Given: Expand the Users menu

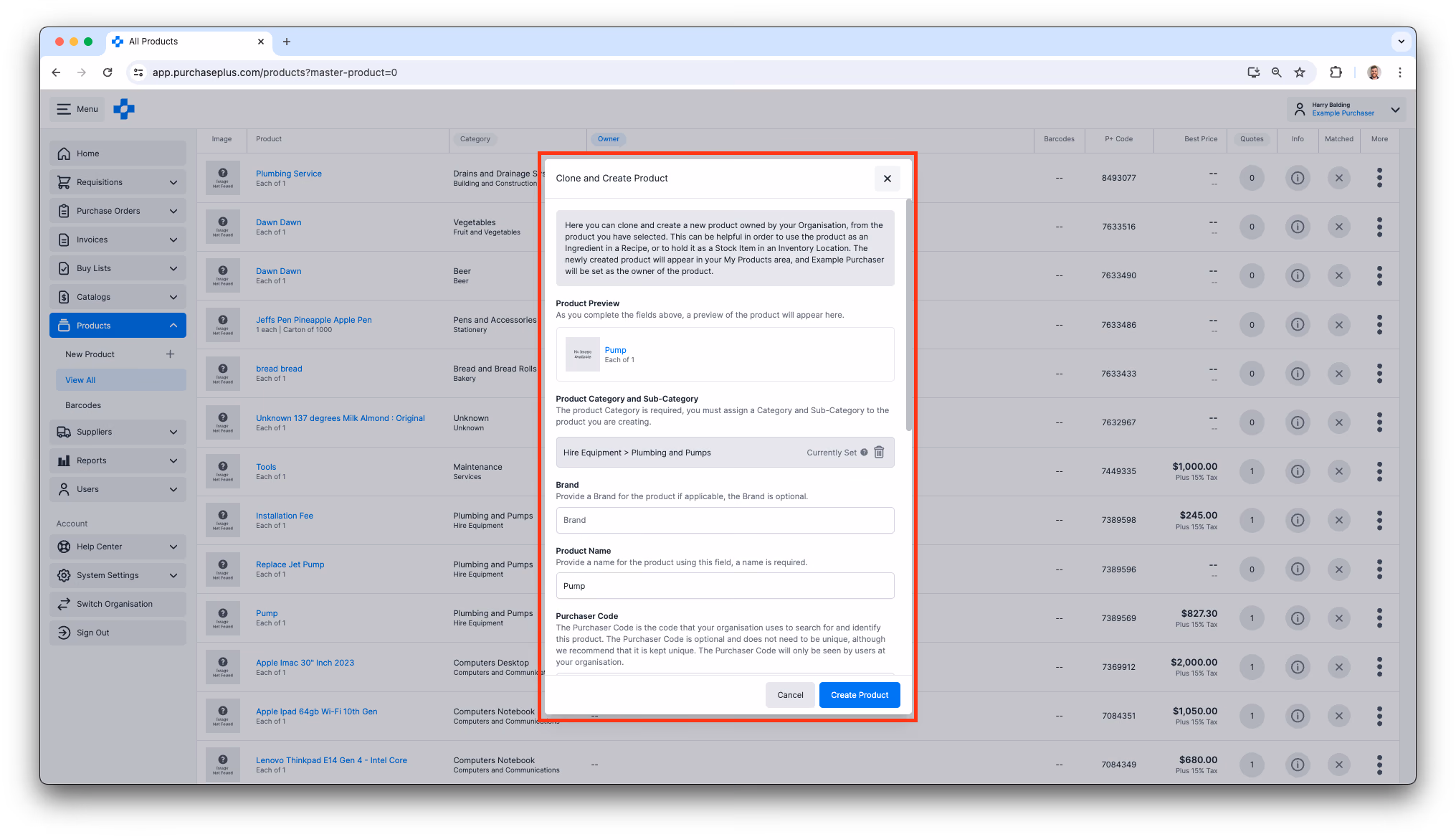Looking at the screenshot, I should pos(118,489).
